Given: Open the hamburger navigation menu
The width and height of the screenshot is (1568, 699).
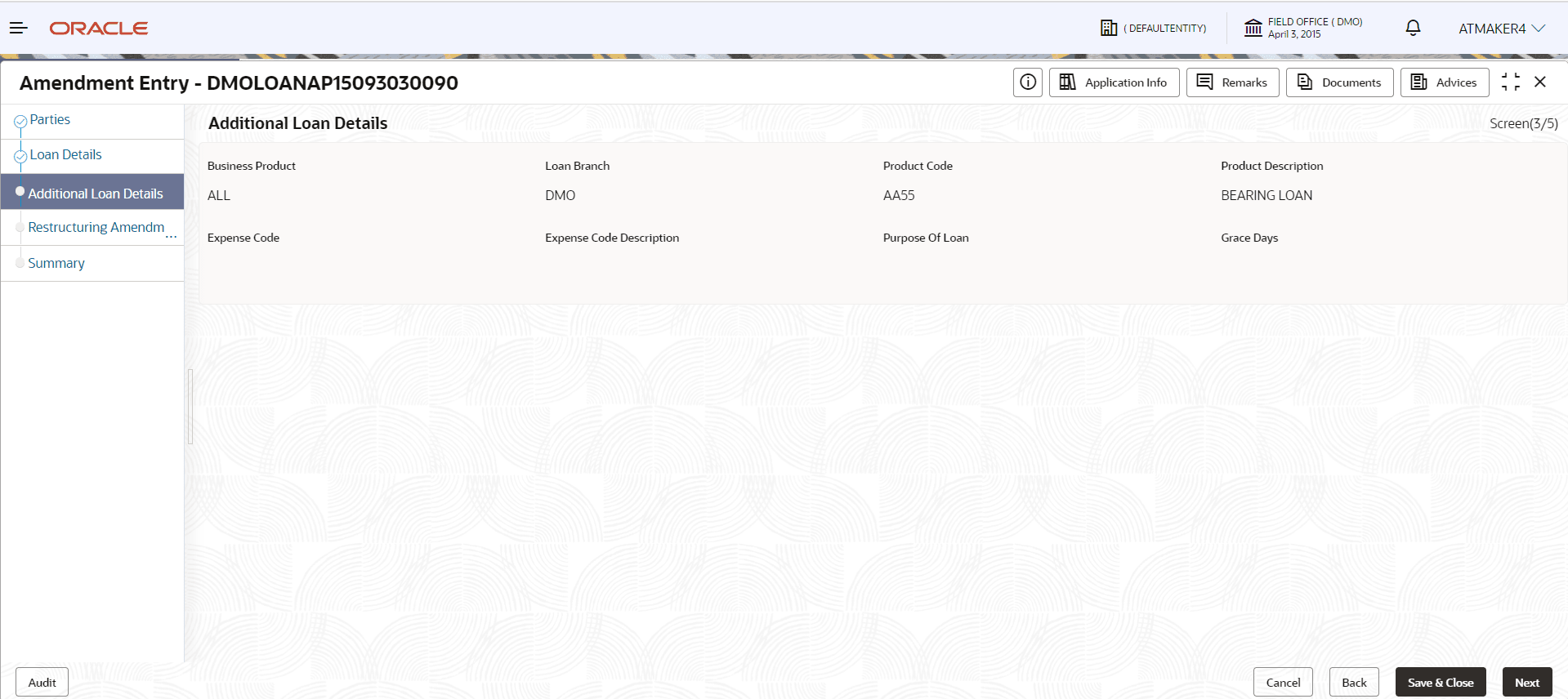Looking at the screenshot, I should (18, 28).
